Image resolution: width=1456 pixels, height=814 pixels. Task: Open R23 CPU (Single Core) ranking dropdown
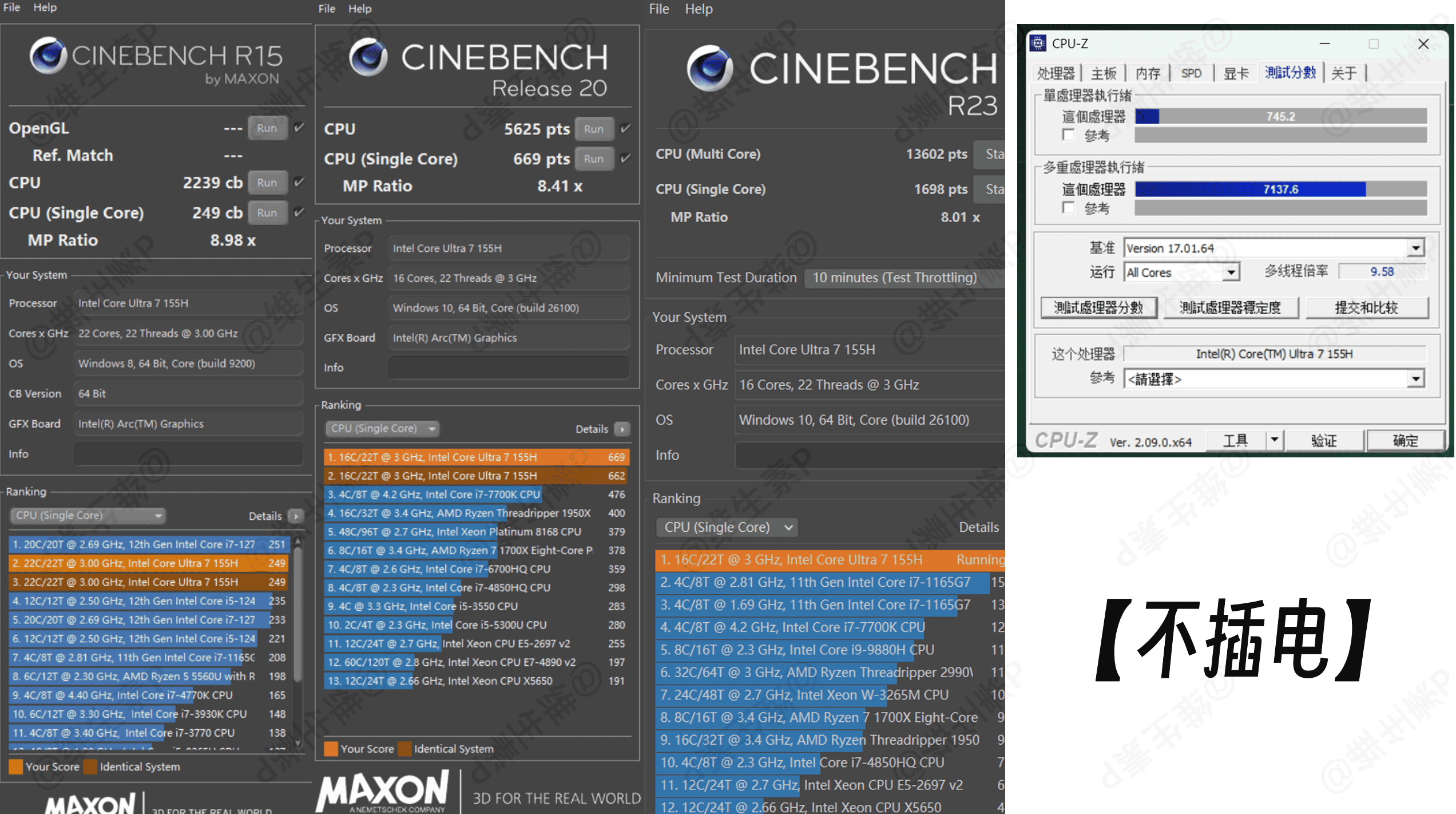pyautogui.click(x=727, y=527)
